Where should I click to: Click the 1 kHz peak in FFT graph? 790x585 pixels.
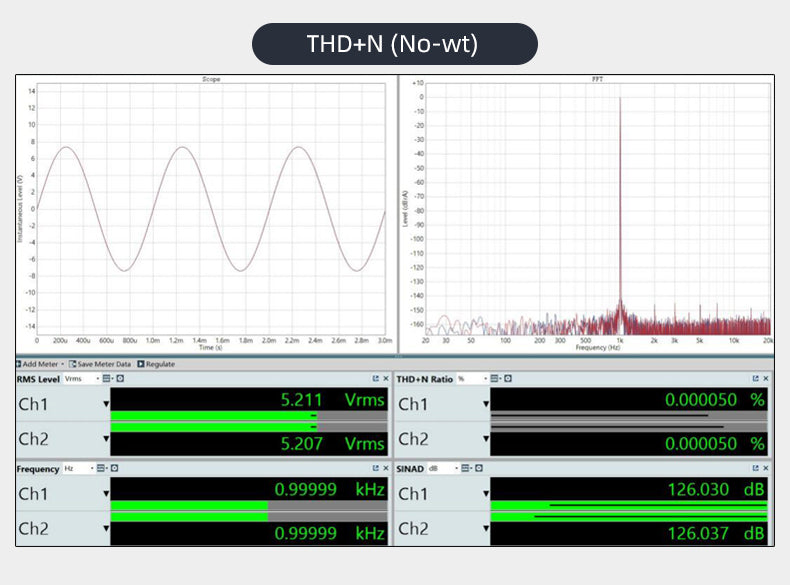click(x=620, y=200)
